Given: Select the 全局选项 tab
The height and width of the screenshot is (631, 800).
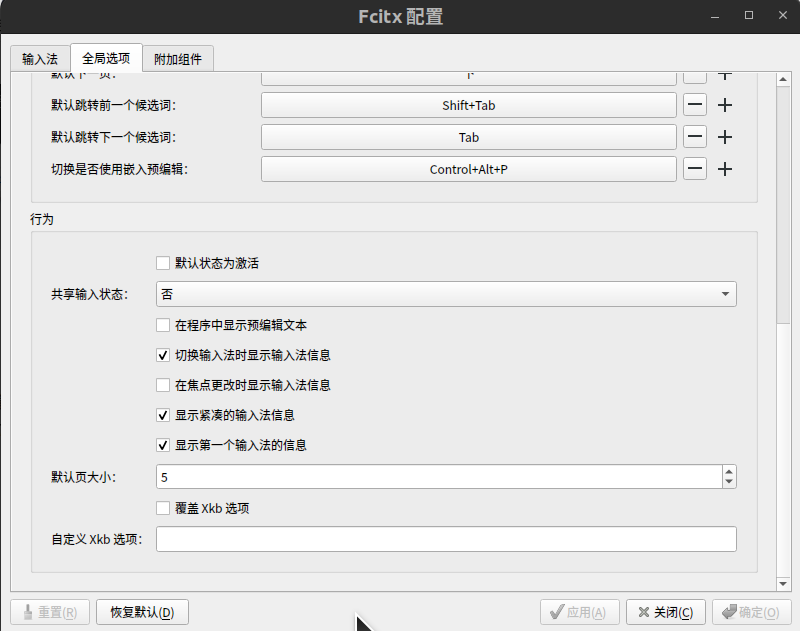Looking at the screenshot, I should pyautogui.click(x=106, y=58).
